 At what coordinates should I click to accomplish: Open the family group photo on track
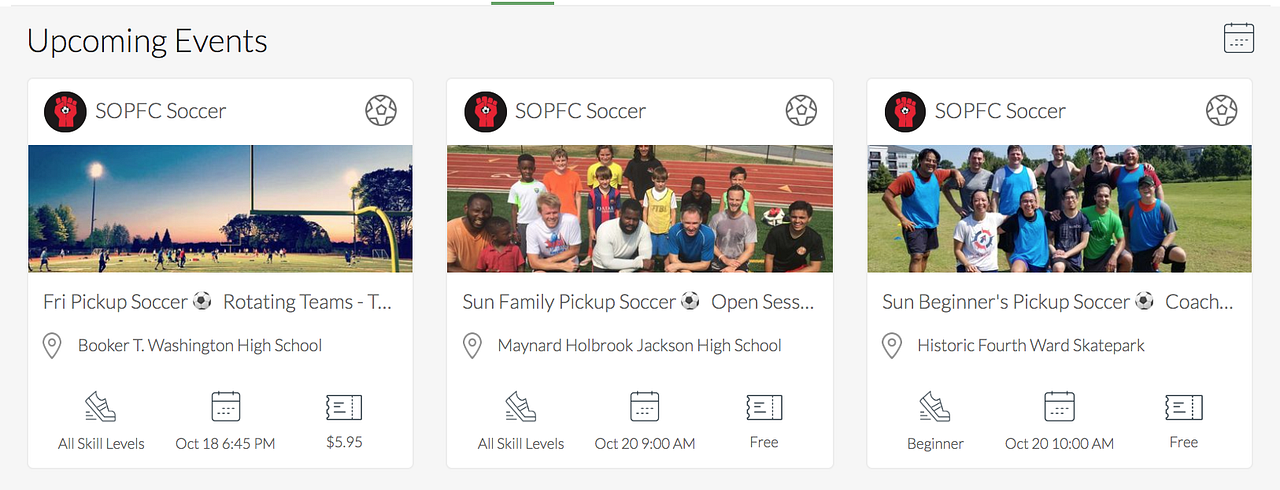click(x=640, y=208)
